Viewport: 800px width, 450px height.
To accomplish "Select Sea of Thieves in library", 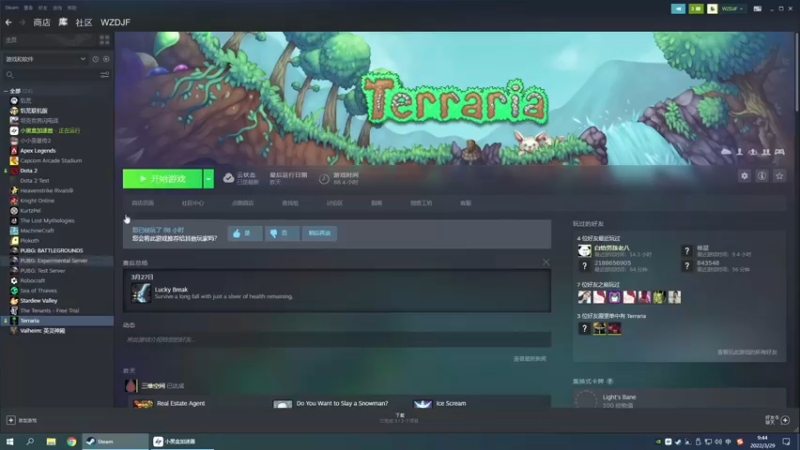I will click(38, 290).
